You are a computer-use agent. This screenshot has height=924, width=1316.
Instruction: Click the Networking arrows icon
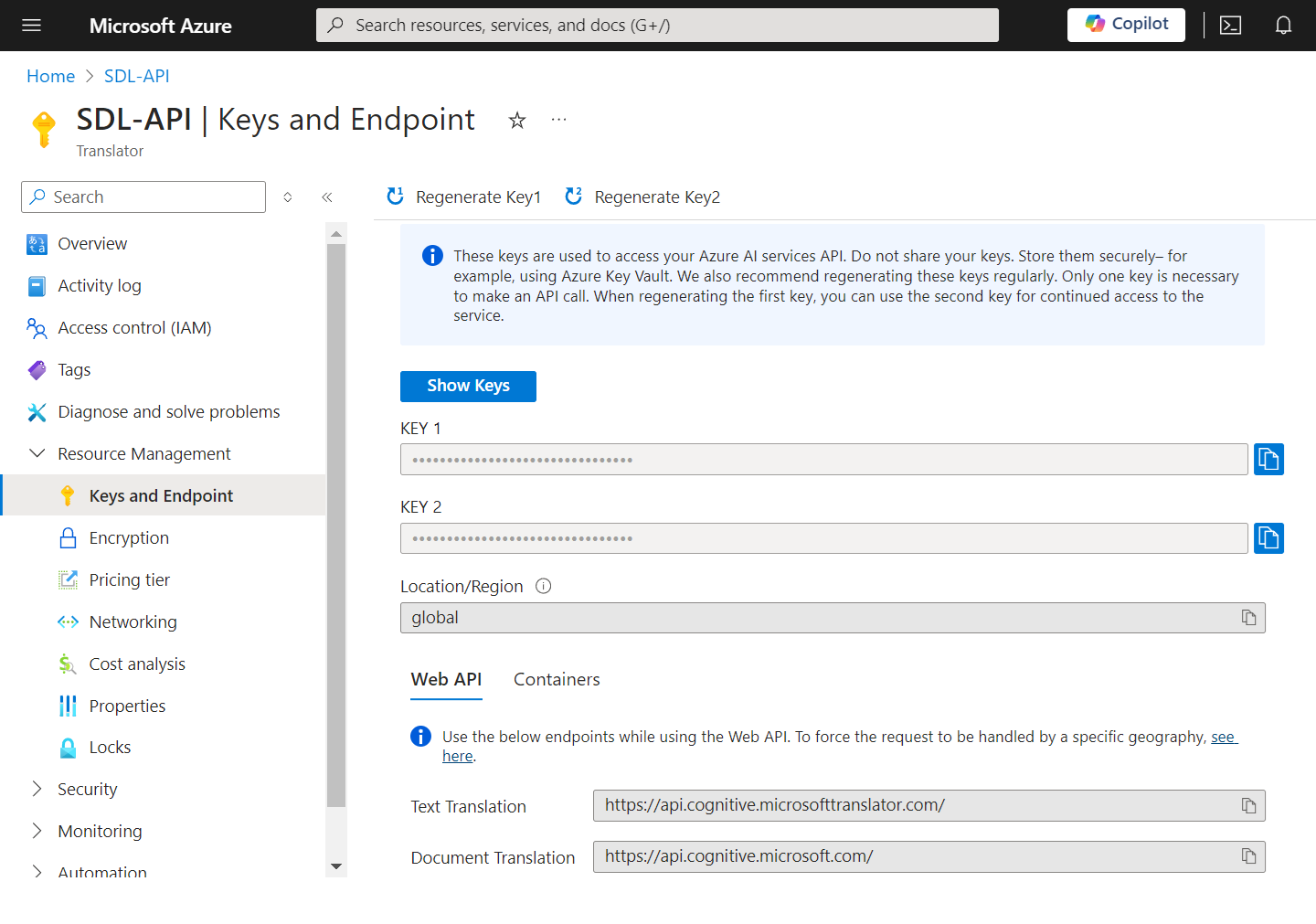(68, 622)
